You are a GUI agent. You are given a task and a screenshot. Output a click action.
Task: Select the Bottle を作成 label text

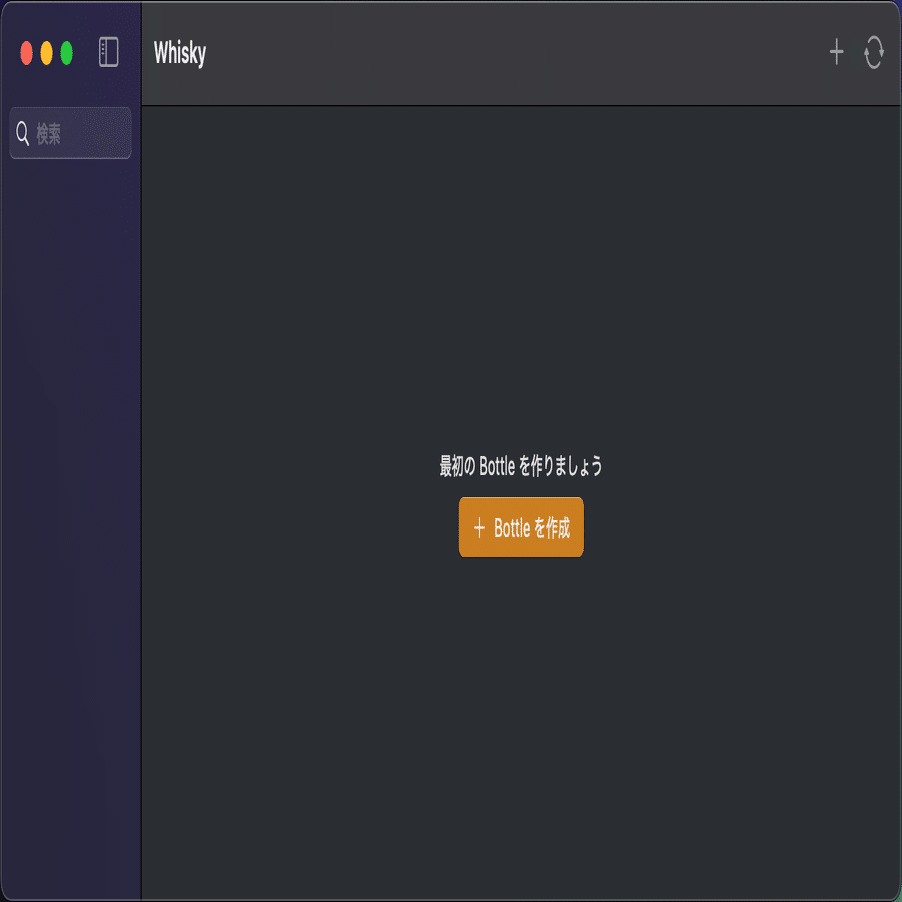tap(532, 528)
